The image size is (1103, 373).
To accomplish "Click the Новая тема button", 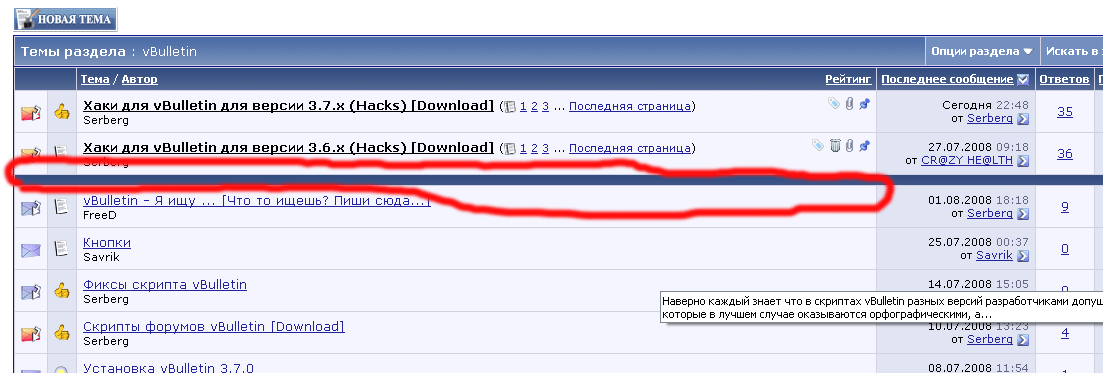I will [65, 19].
